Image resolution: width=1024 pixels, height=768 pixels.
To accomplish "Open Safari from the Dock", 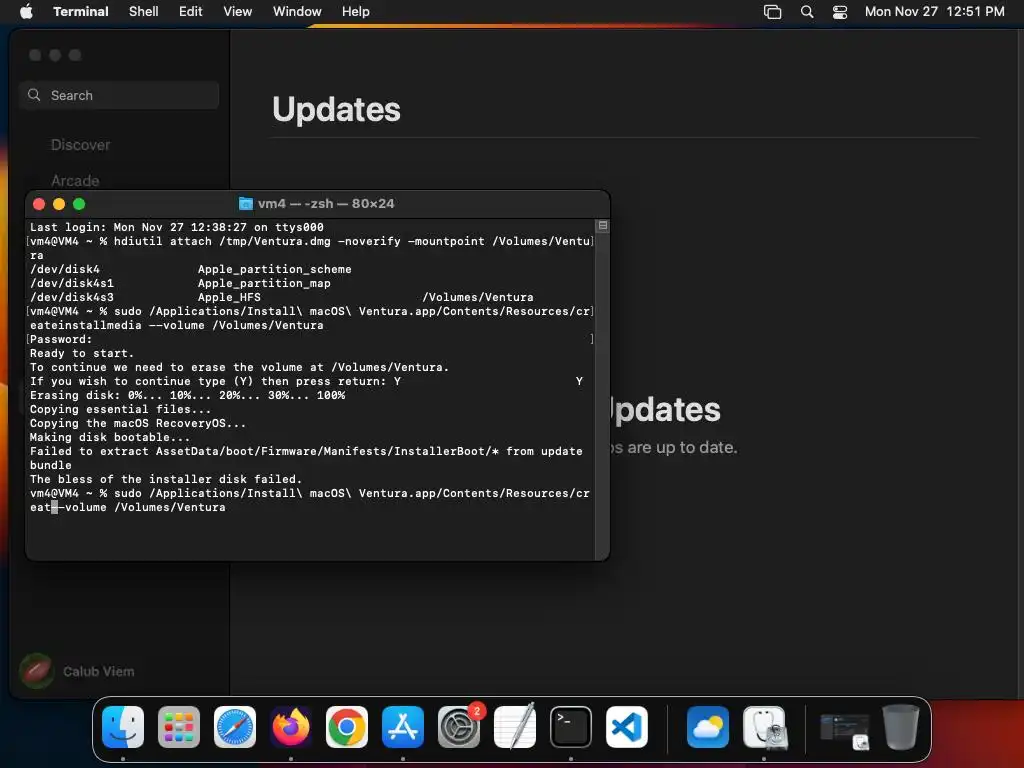I will click(x=235, y=726).
